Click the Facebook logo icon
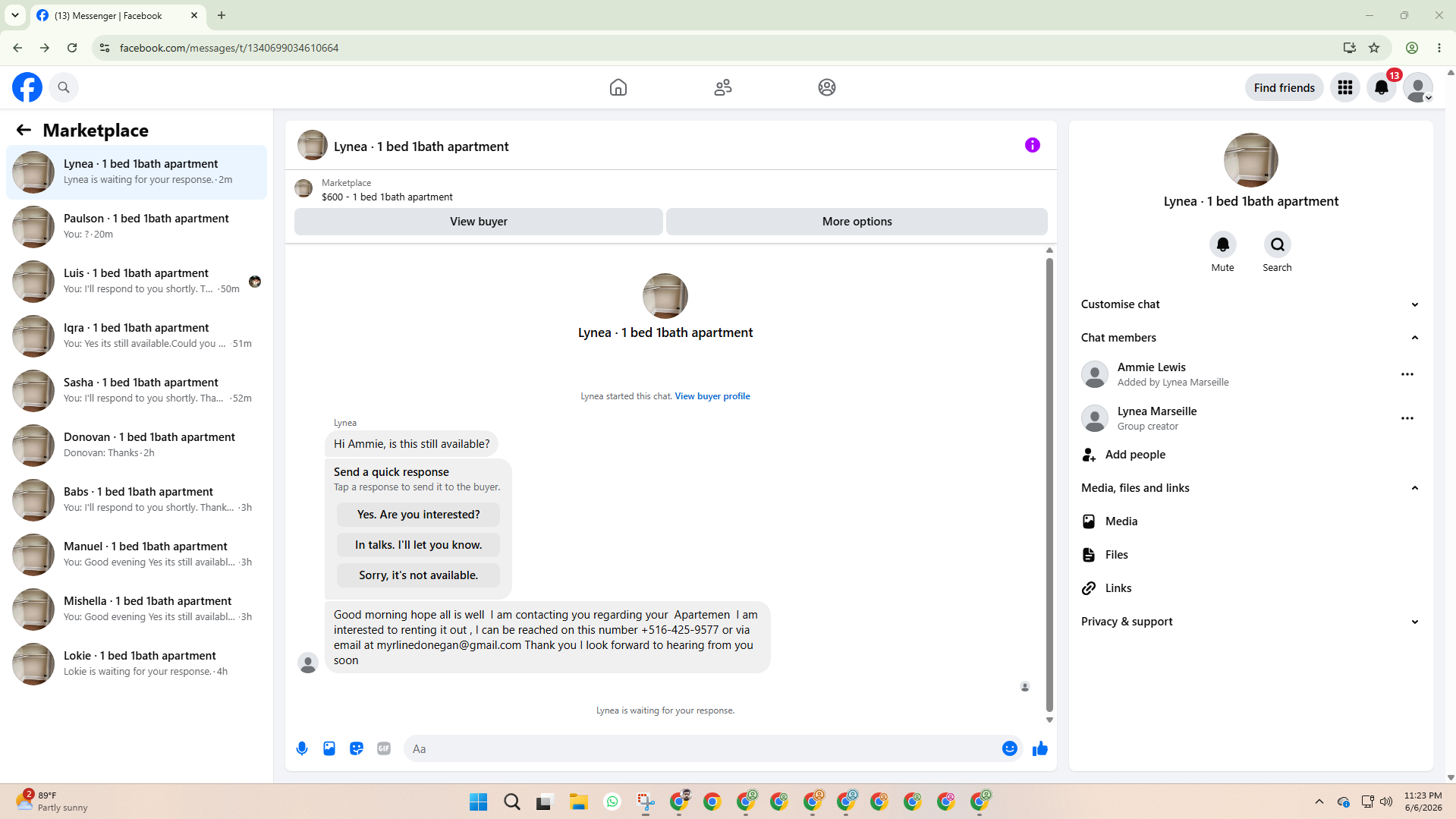This screenshot has height=819, width=1456. (27, 87)
